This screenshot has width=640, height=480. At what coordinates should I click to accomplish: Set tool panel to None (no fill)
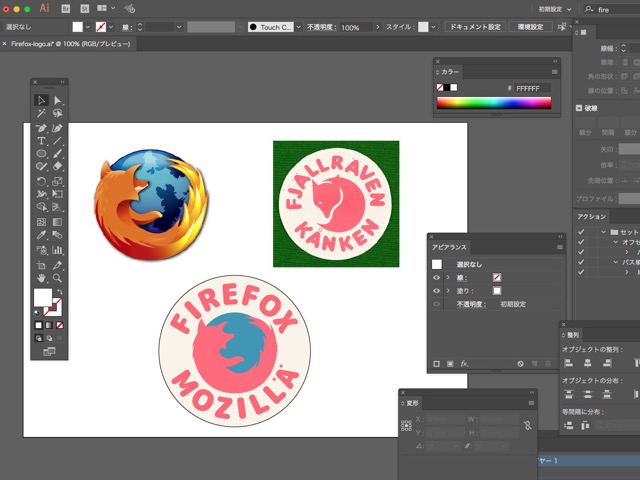point(60,325)
